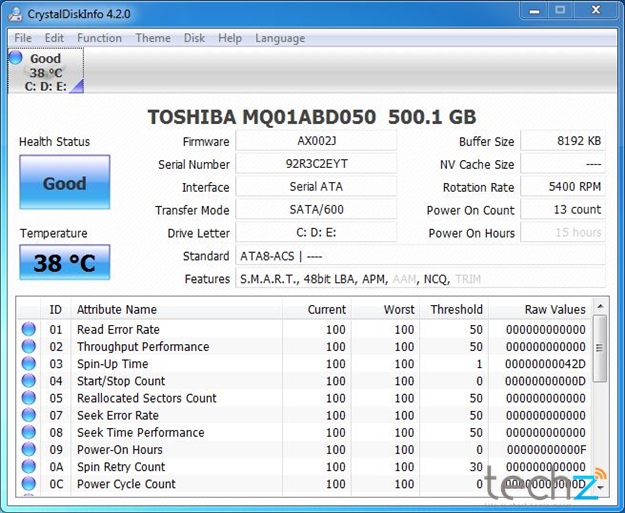Image resolution: width=625 pixels, height=513 pixels.
Task: Click the Features field with S.M.A.R.T.
Action: (x=421, y=279)
